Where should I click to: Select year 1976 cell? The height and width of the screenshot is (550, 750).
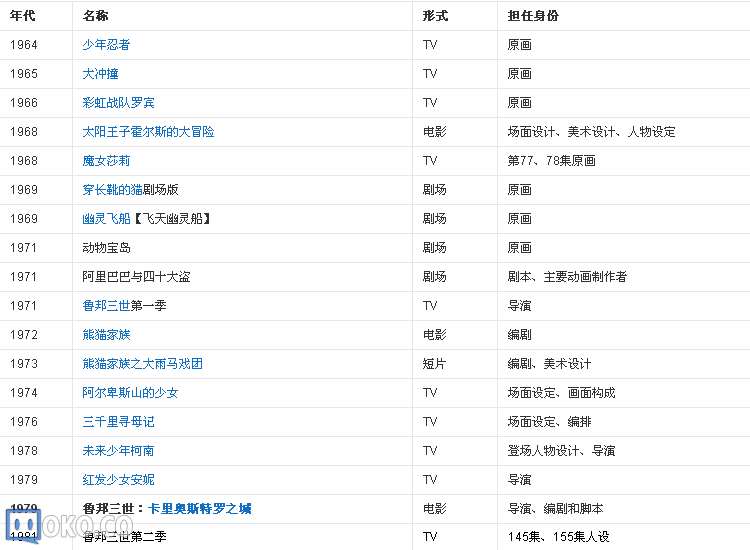point(24,422)
